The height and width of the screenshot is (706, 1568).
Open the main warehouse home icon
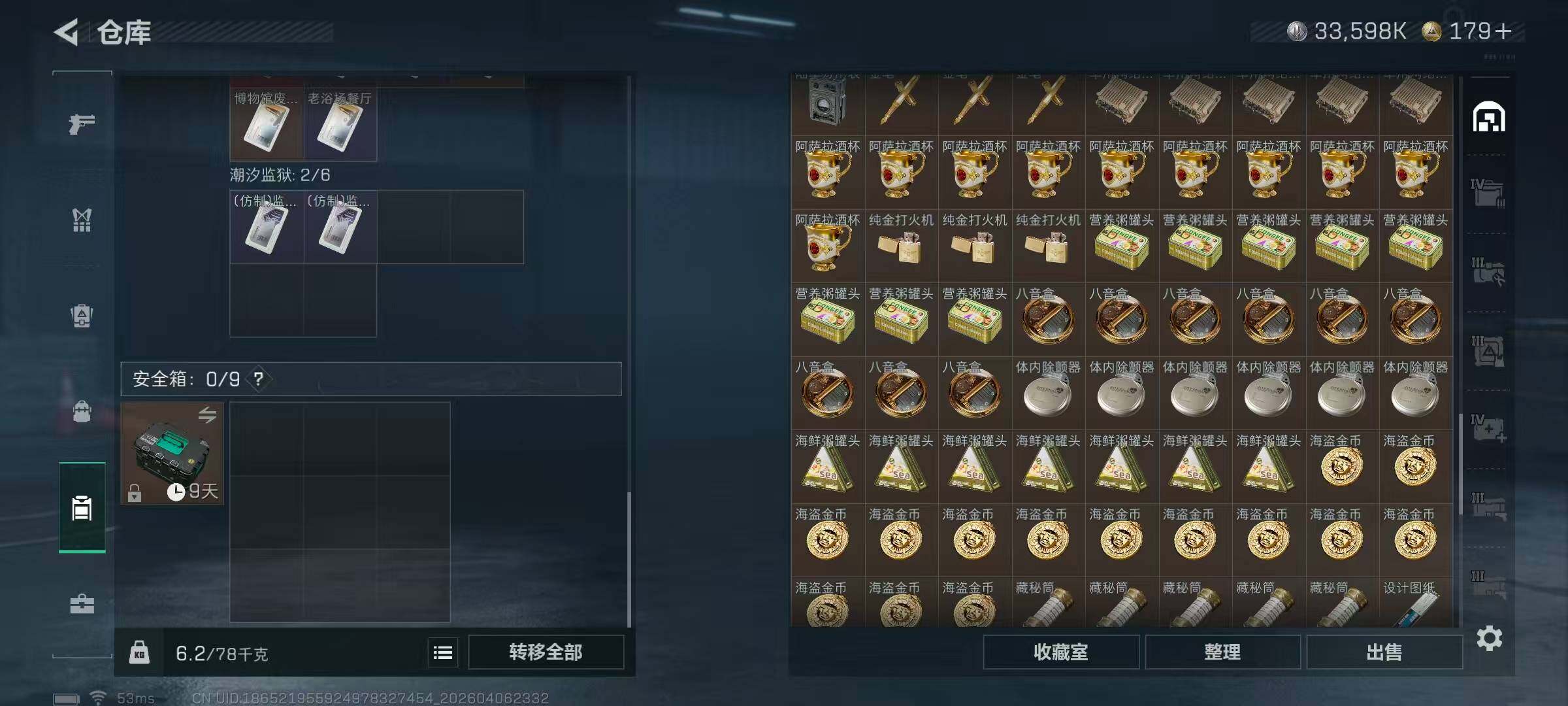pos(1489,117)
